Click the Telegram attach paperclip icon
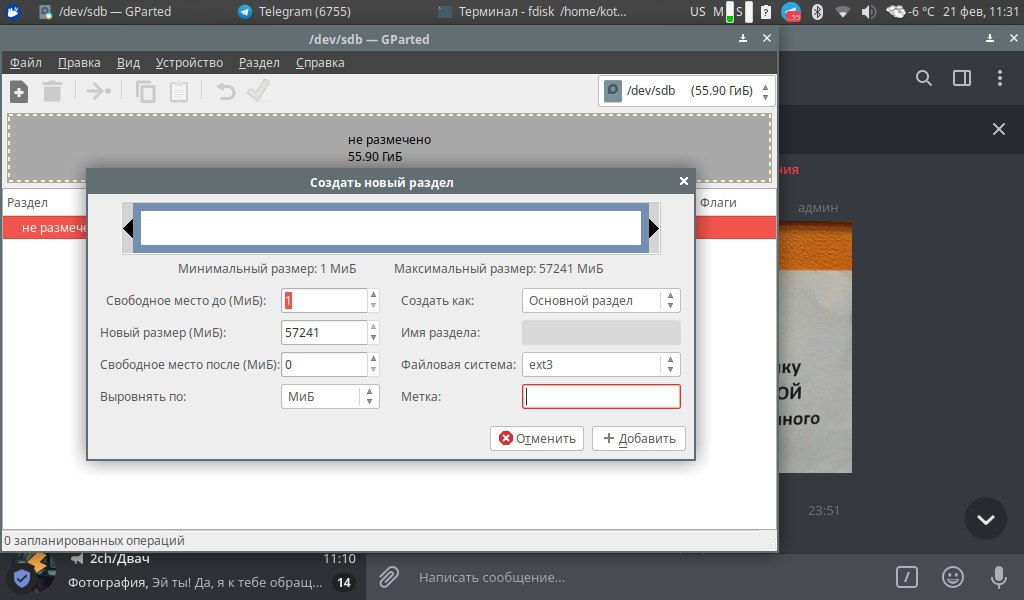1024x600 pixels. (x=389, y=577)
